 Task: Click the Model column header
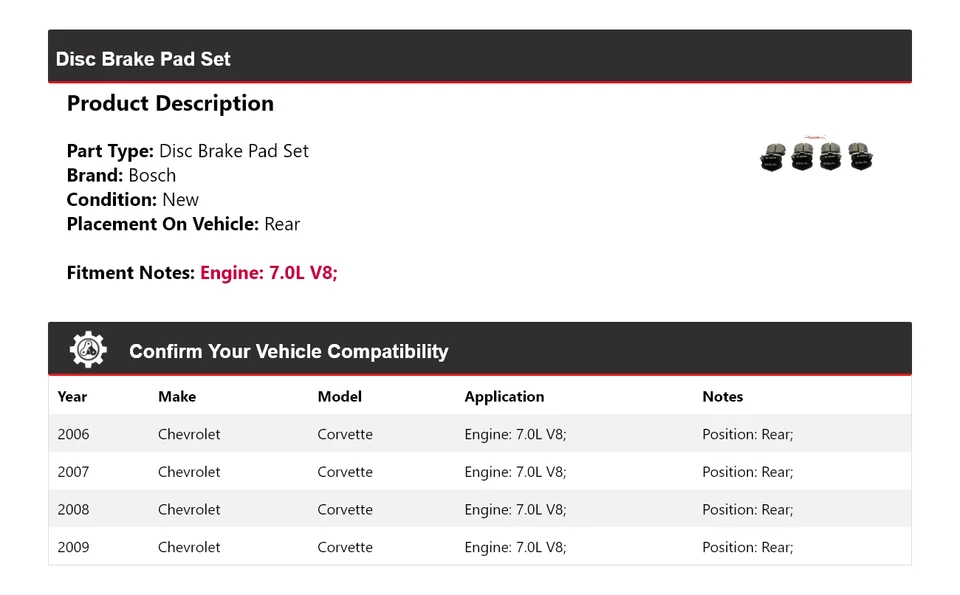coord(340,397)
